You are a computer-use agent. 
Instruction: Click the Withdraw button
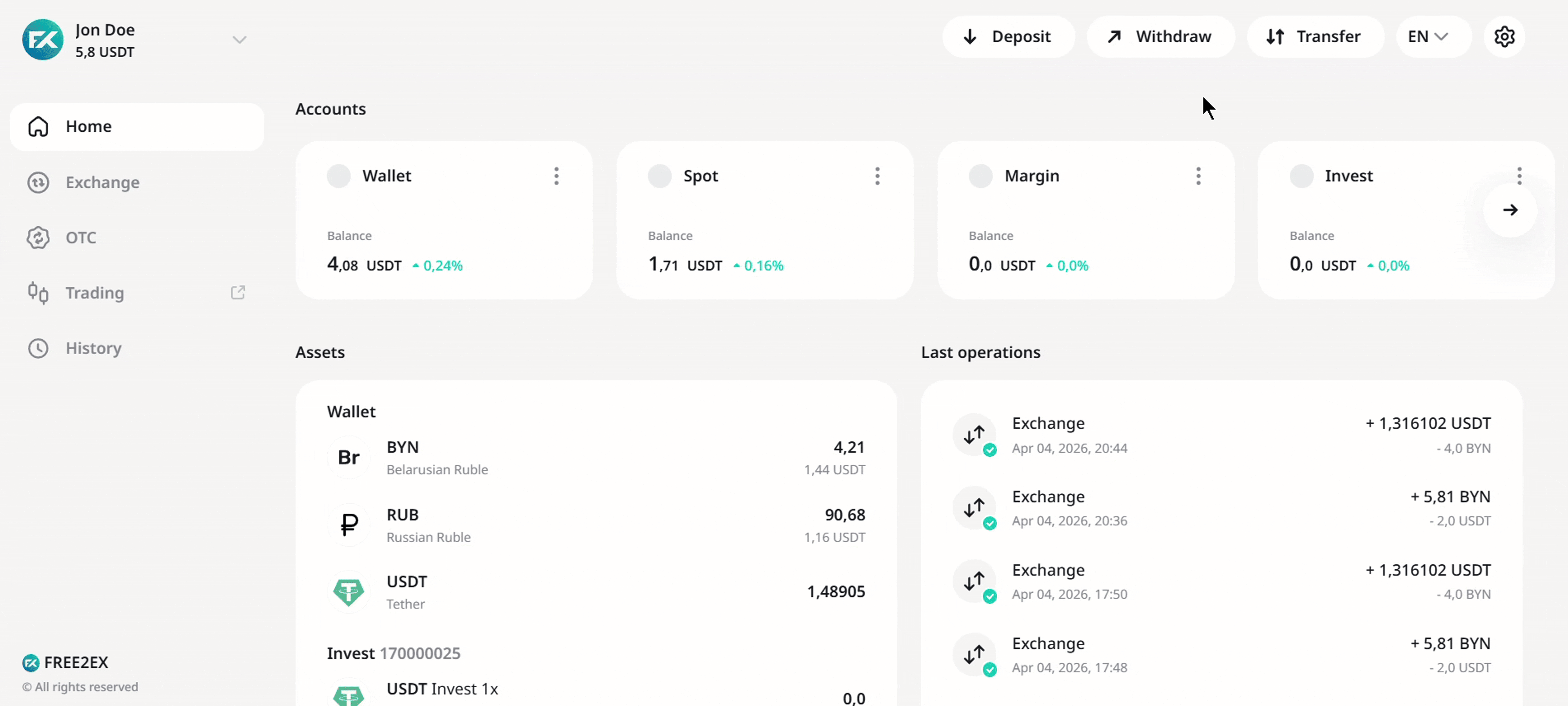[x=1160, y=36]
